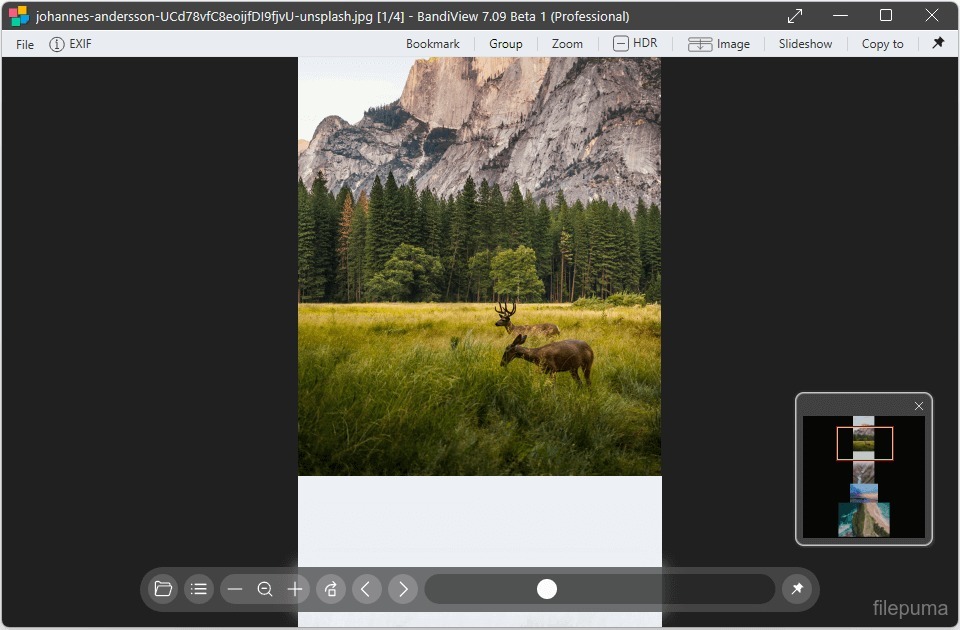Viewport: 960px width, 630px height.
Task: Rotate the image using the rotate icon
Action: pos(331,589)
